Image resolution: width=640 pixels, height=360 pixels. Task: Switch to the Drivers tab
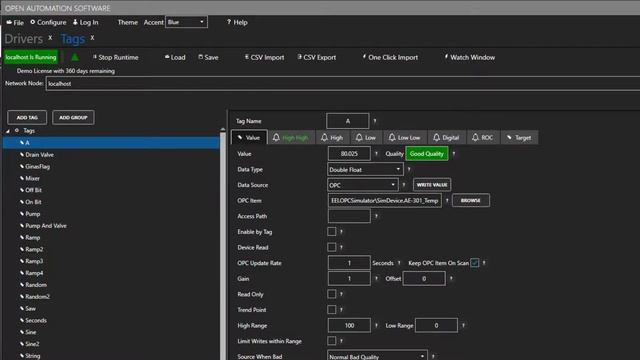coord(24,39)
